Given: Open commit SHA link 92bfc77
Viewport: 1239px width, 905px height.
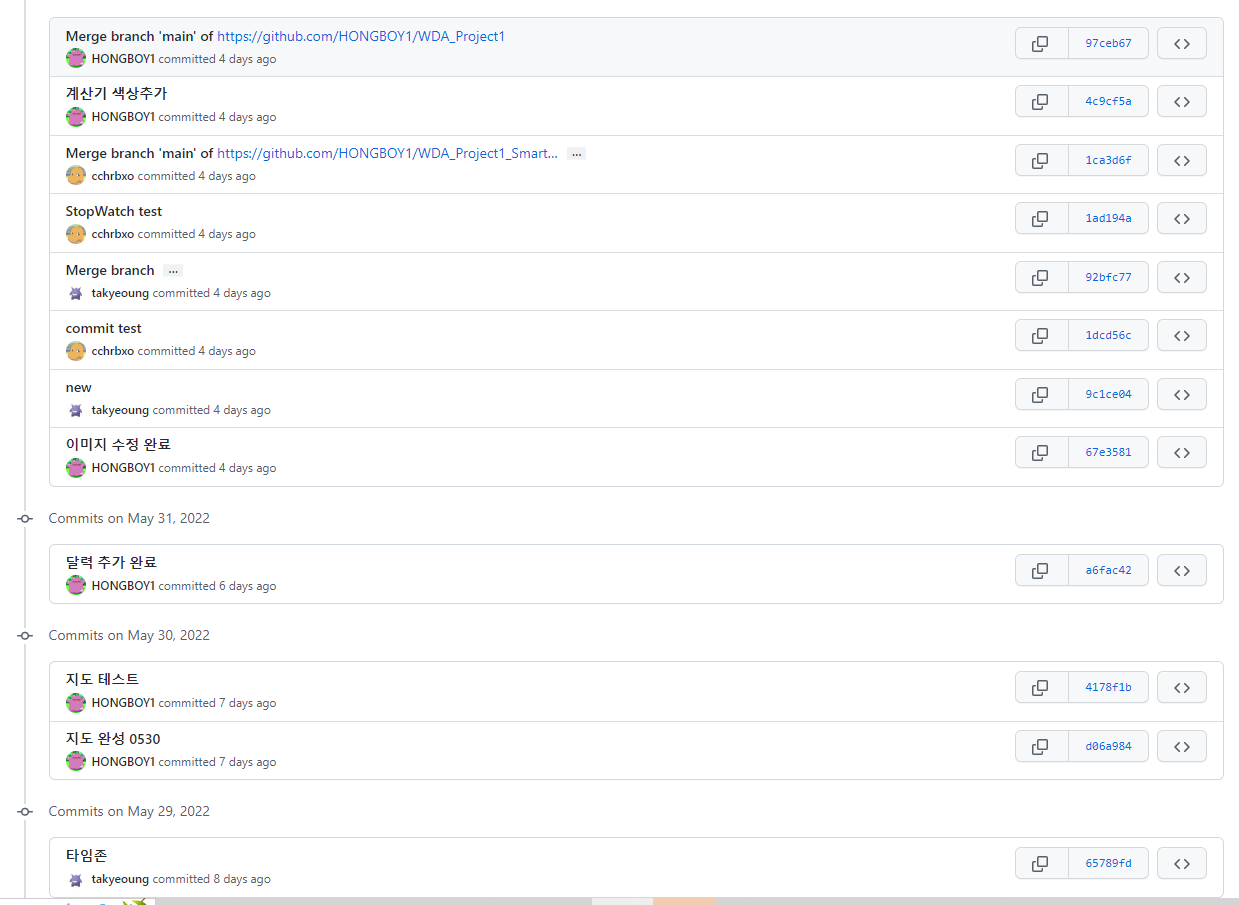Looking at the screenshot, I should (x=1108, y=277).
